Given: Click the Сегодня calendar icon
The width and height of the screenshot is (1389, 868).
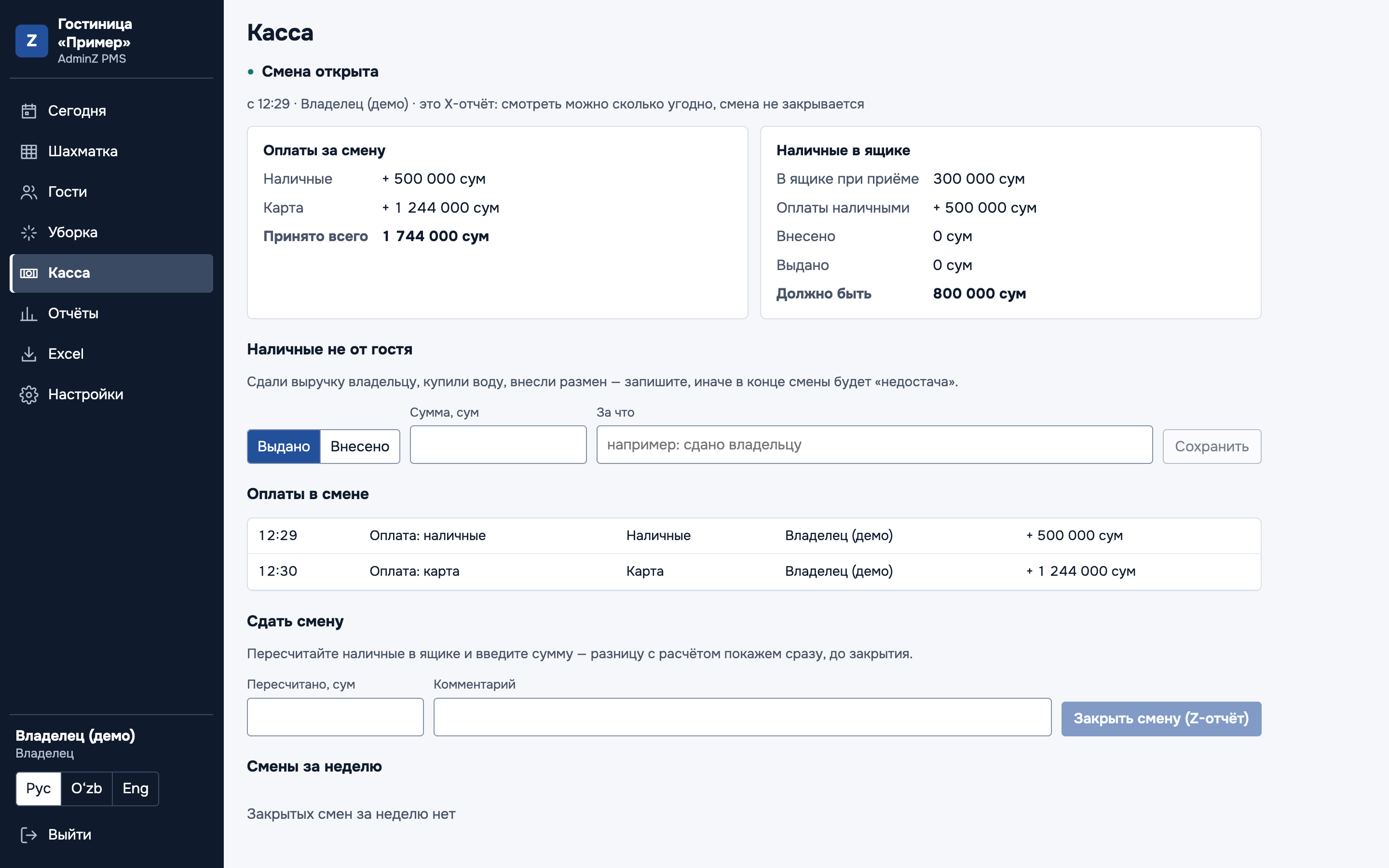Looking at the screenshot, I should [x=29, y=111].
